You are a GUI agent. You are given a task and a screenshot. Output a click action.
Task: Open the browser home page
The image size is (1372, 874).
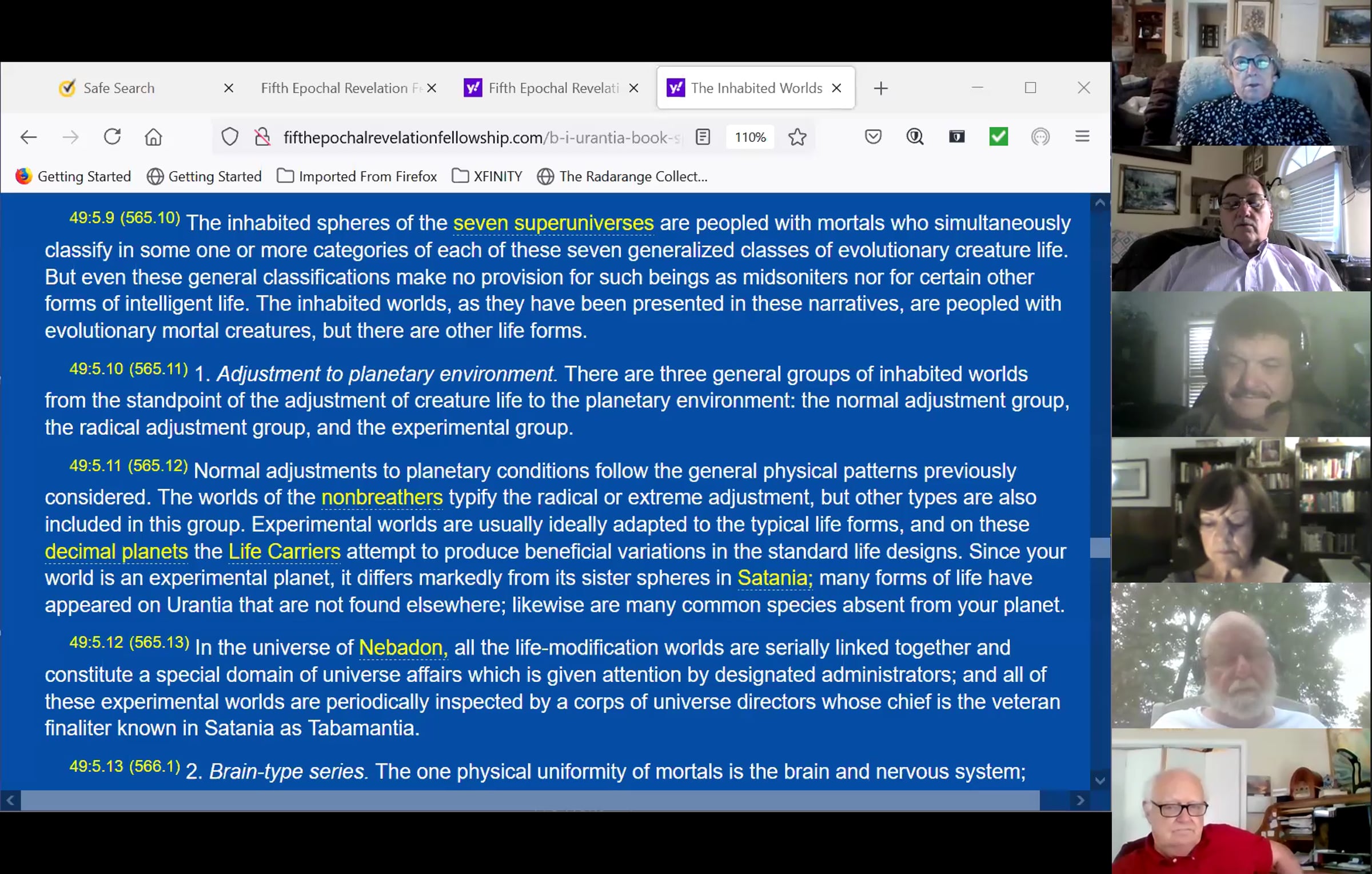point(153,137)
